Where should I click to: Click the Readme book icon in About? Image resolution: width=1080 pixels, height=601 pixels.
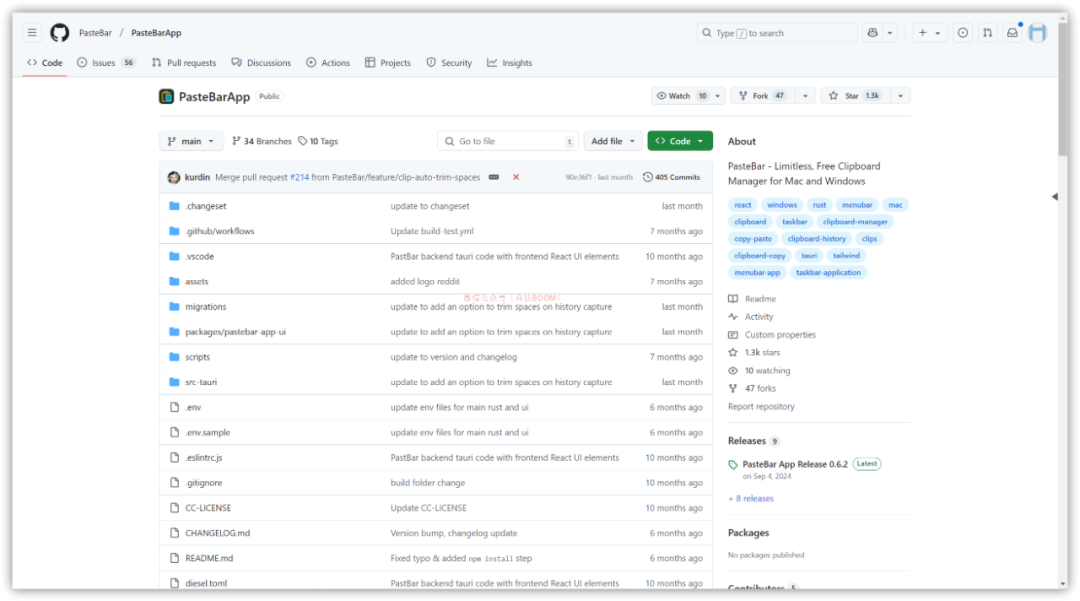733,299
